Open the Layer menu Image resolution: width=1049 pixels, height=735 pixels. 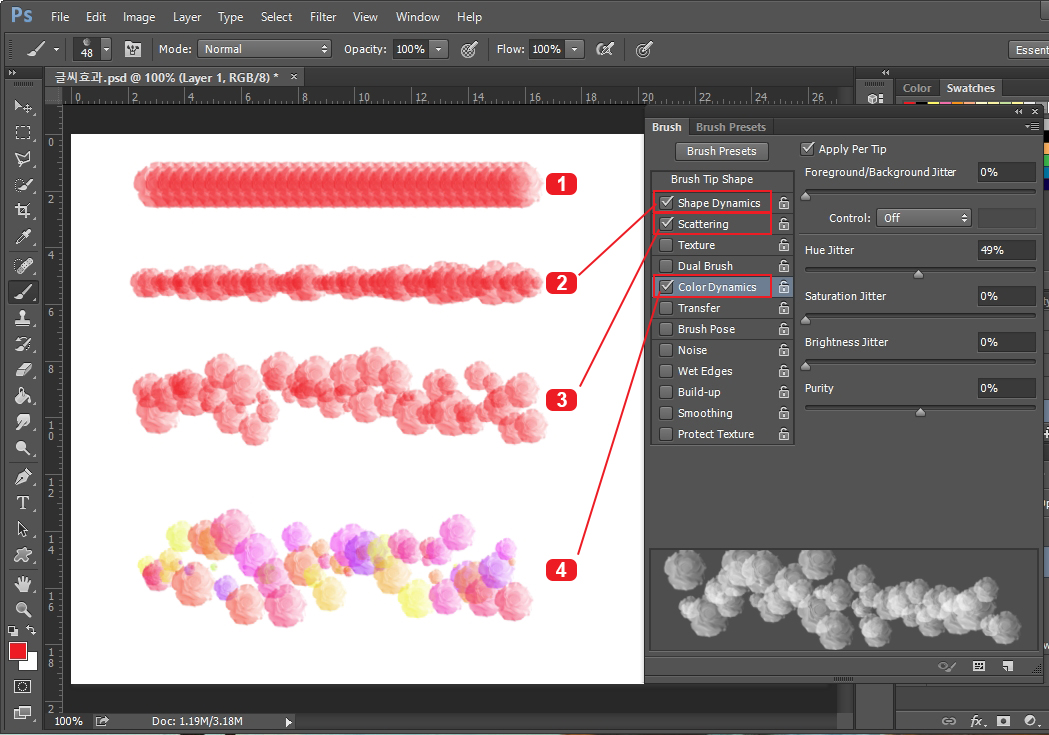coord(187,17)
